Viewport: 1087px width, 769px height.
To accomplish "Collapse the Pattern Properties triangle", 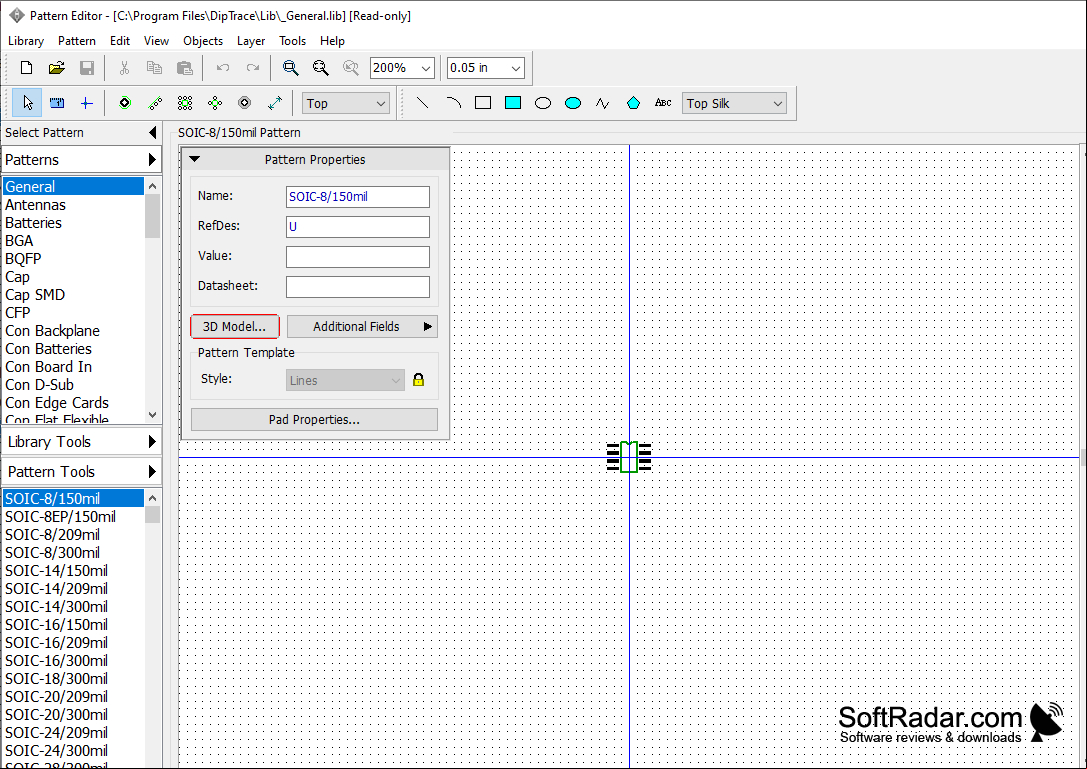I will [x=195, y=159].
